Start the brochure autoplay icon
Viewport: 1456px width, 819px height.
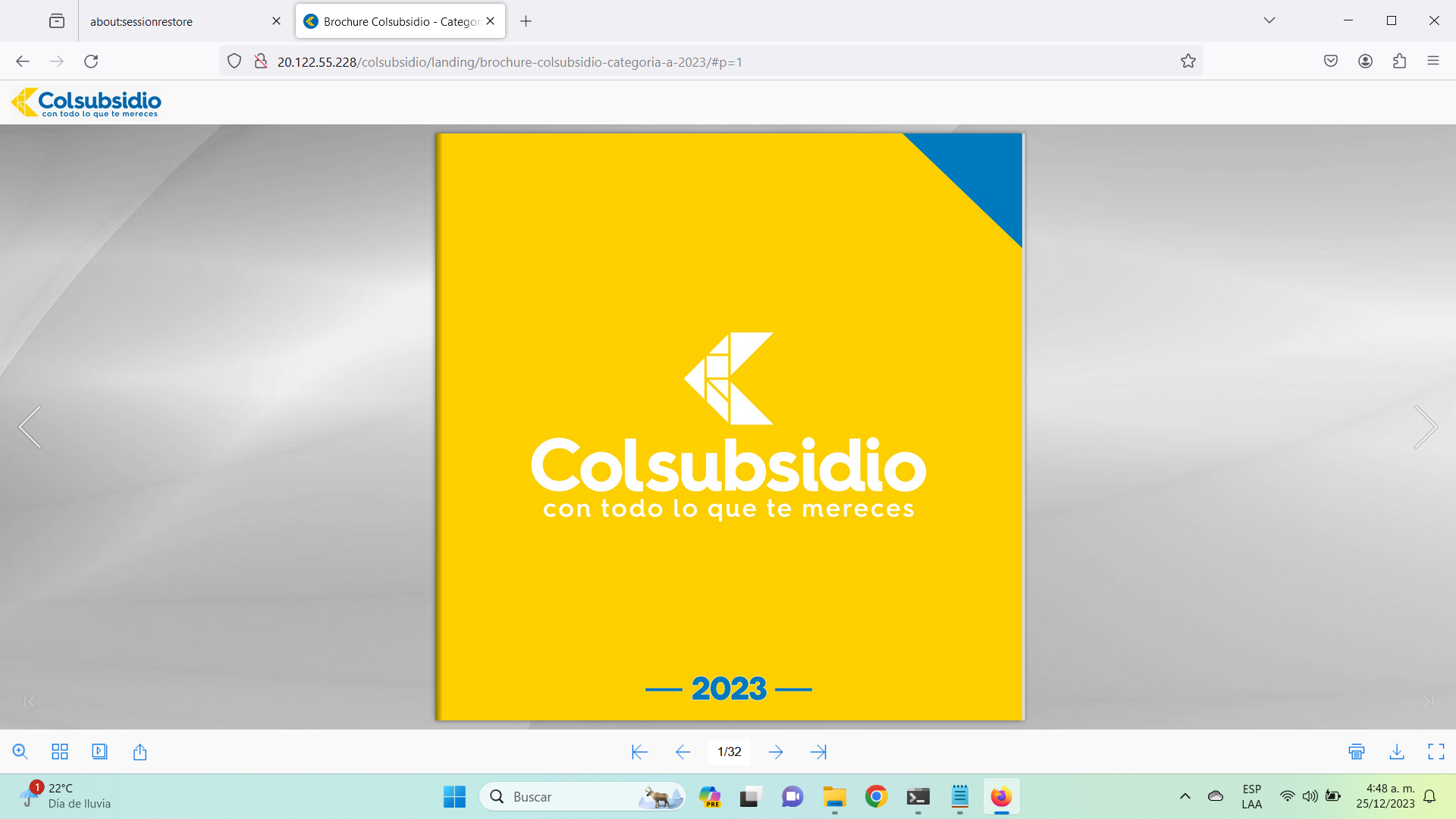[x=99, y=752]
